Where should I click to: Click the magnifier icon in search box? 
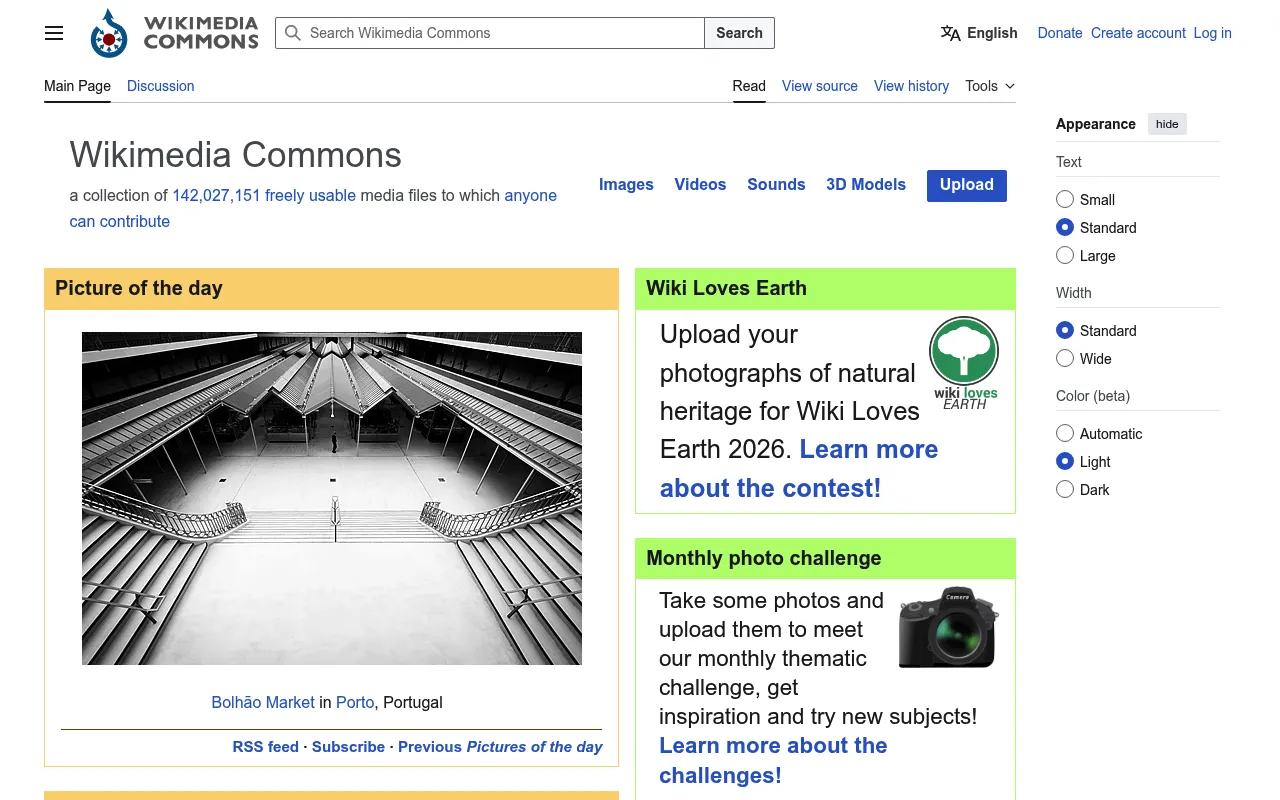[293, 33]
